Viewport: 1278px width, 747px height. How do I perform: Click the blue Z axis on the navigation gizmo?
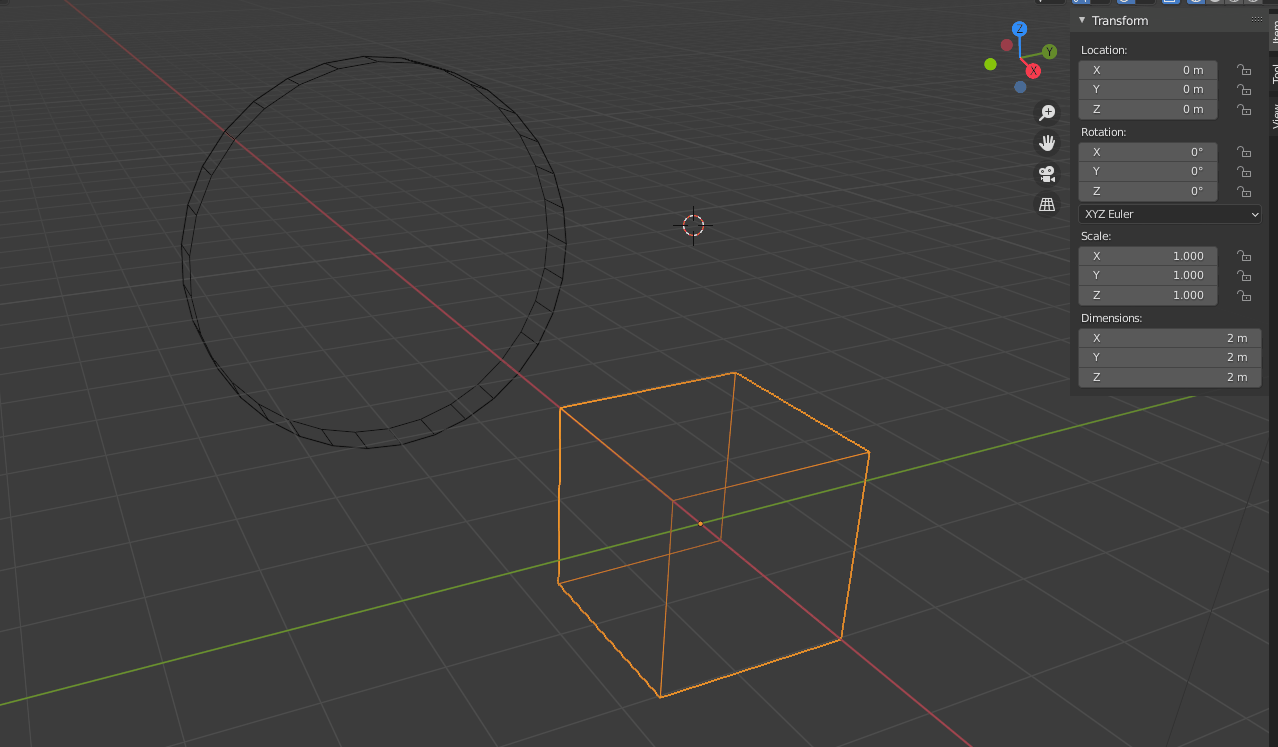tap(1019, 28)
